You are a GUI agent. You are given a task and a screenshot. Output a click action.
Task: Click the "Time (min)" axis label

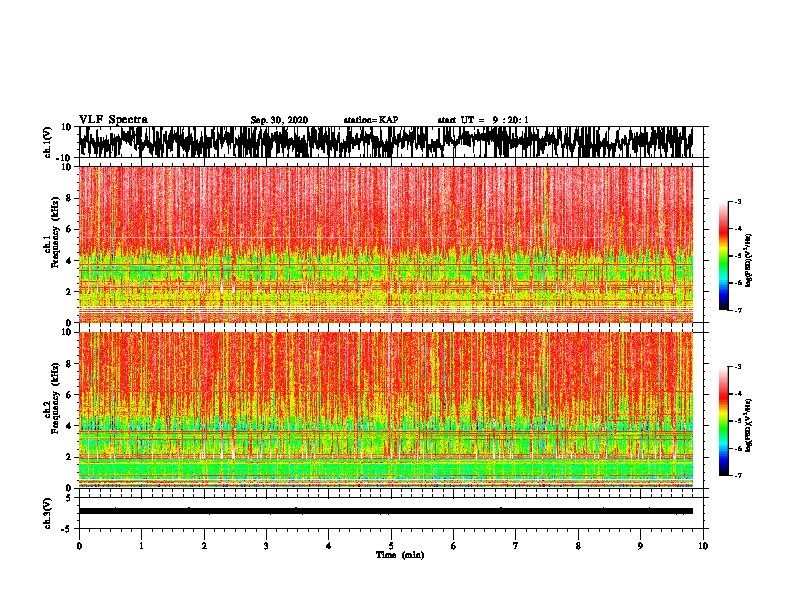tap(400, 555)
